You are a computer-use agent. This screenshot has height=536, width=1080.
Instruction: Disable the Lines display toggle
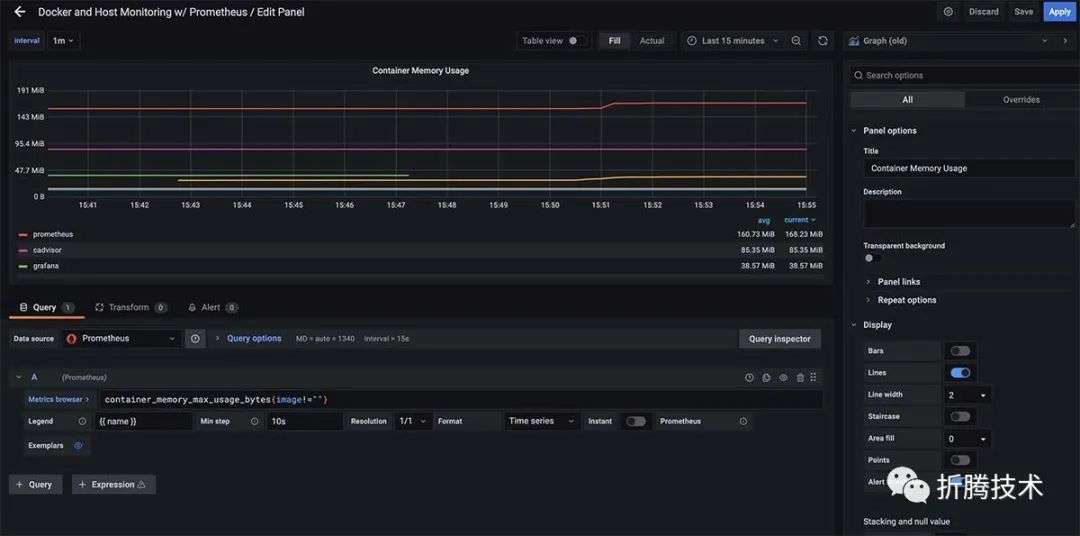pyautogui.click(x=960, y=373)
